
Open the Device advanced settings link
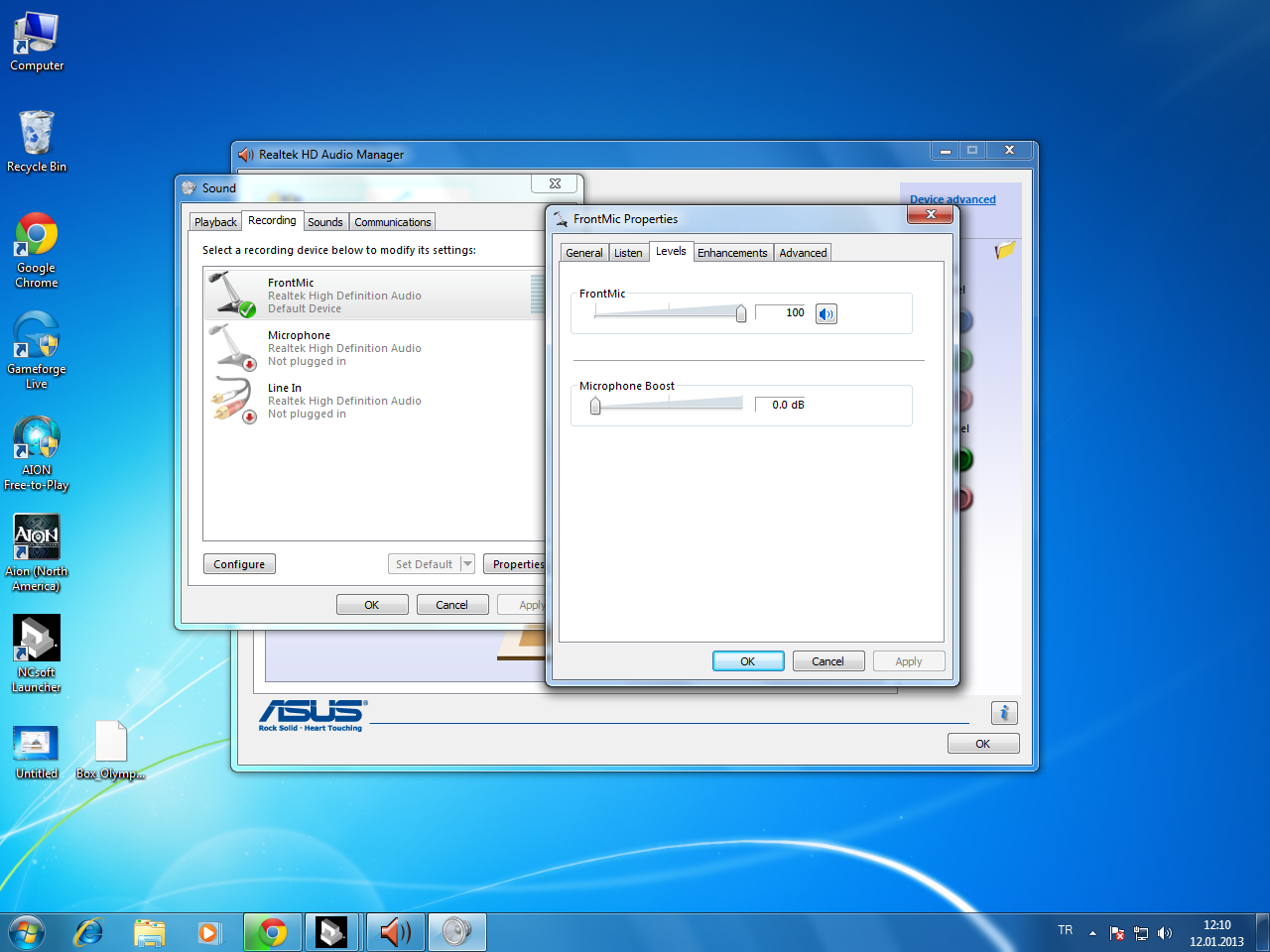pyautogui.click(x=952, y=199)
